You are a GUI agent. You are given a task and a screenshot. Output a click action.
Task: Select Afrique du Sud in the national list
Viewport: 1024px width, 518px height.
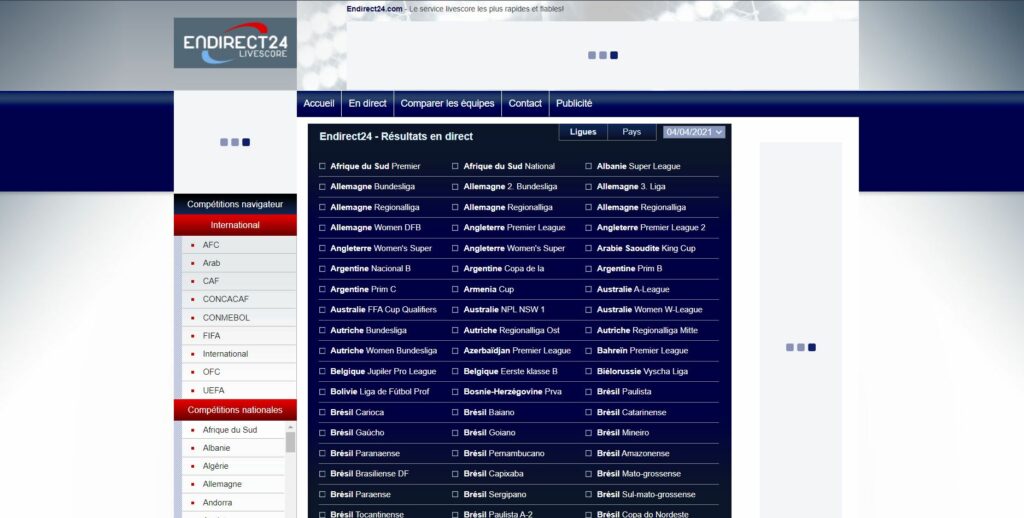click(x=230, y=430)
